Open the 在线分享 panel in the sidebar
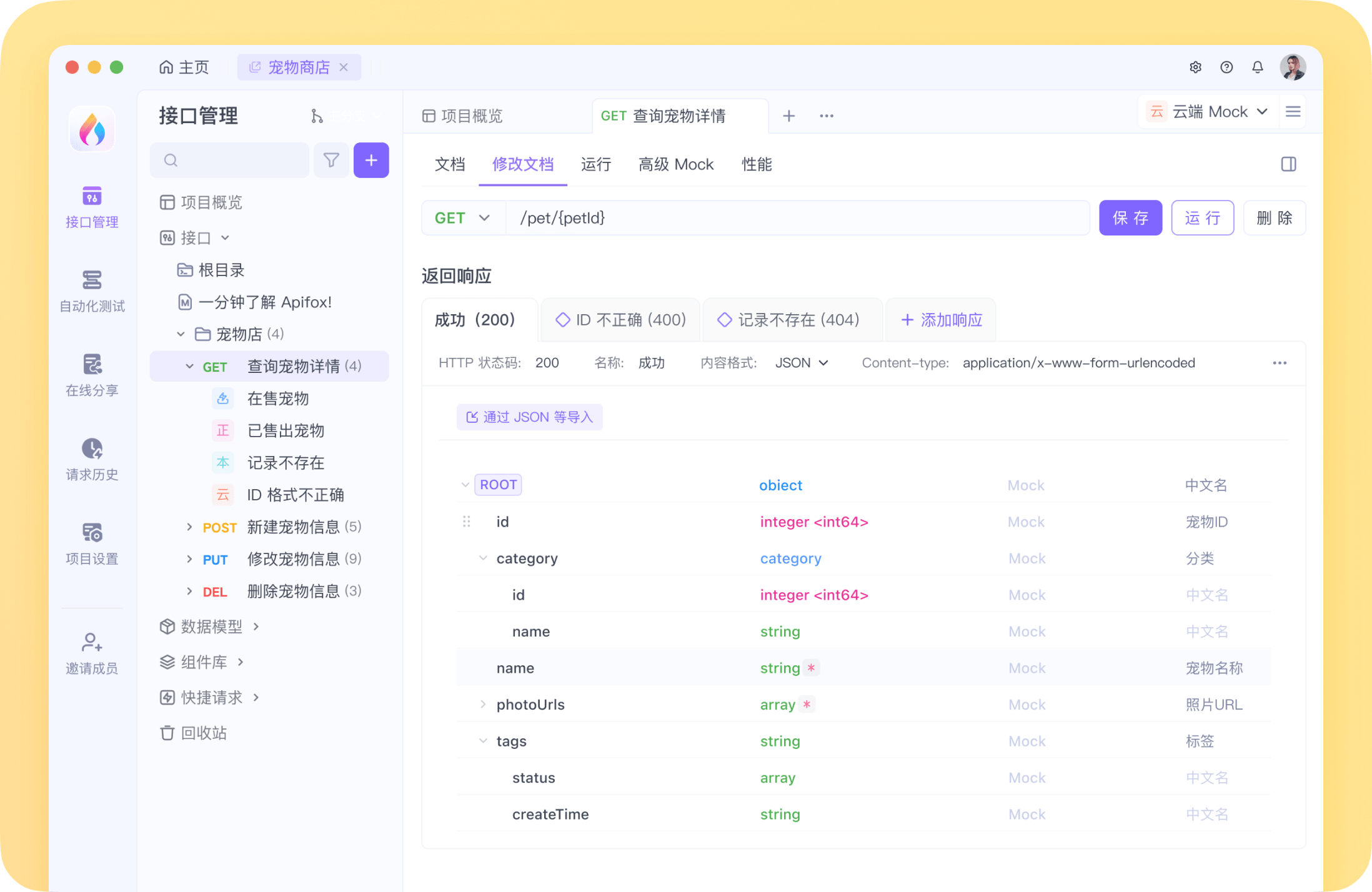 point(91,376)
